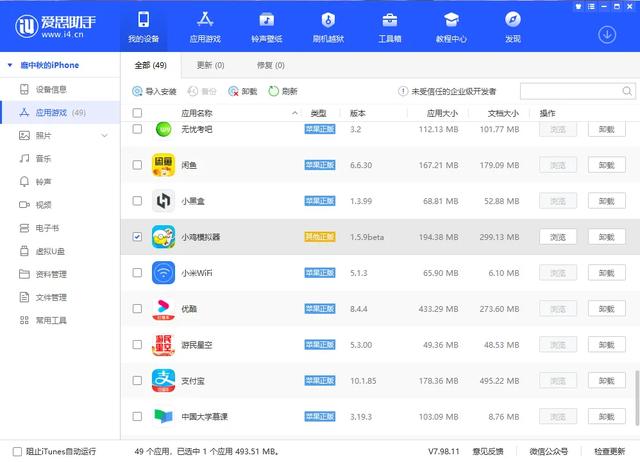Open 音乐 in the sidebar
The image size is (640, 462).
coord(60,158)
